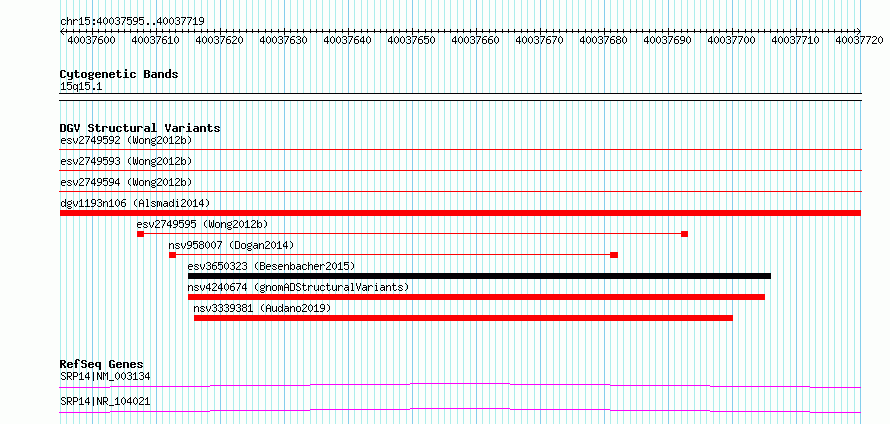Open variant esv2749594 (Wong2012b) label
The height and width of the screenshot is (424, 890).
(126, 182)
